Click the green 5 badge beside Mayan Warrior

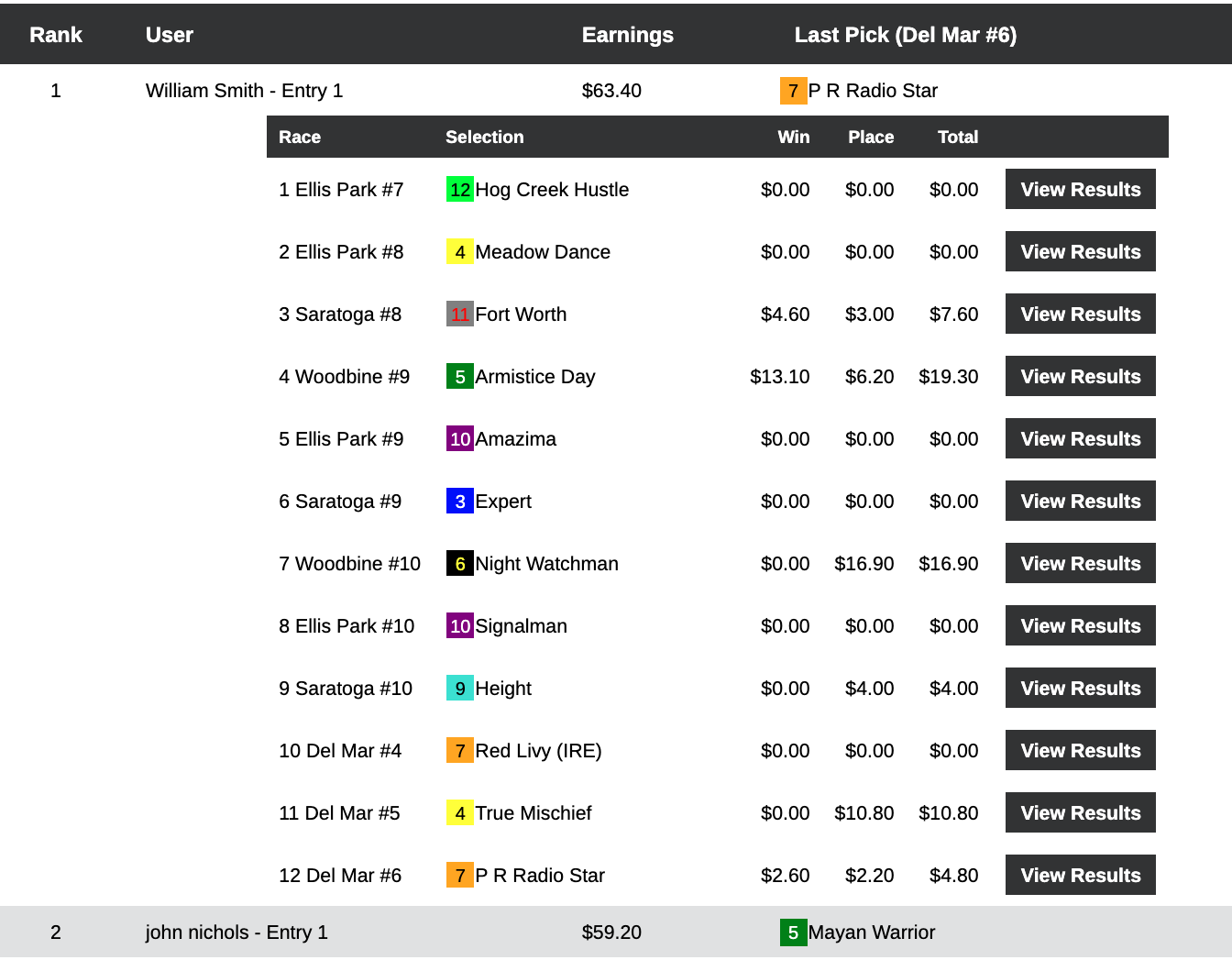(793, 932)
